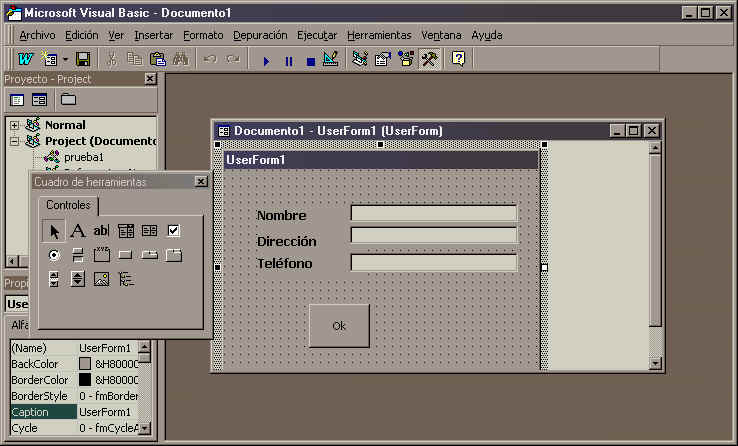Select the CheckBox control in toolbox
This screenshot has height=446, width=738.
(x=173, y=231)
